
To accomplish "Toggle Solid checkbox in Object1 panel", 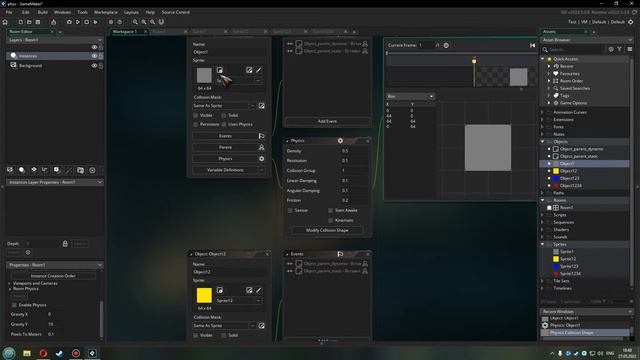I will (224, 116).
